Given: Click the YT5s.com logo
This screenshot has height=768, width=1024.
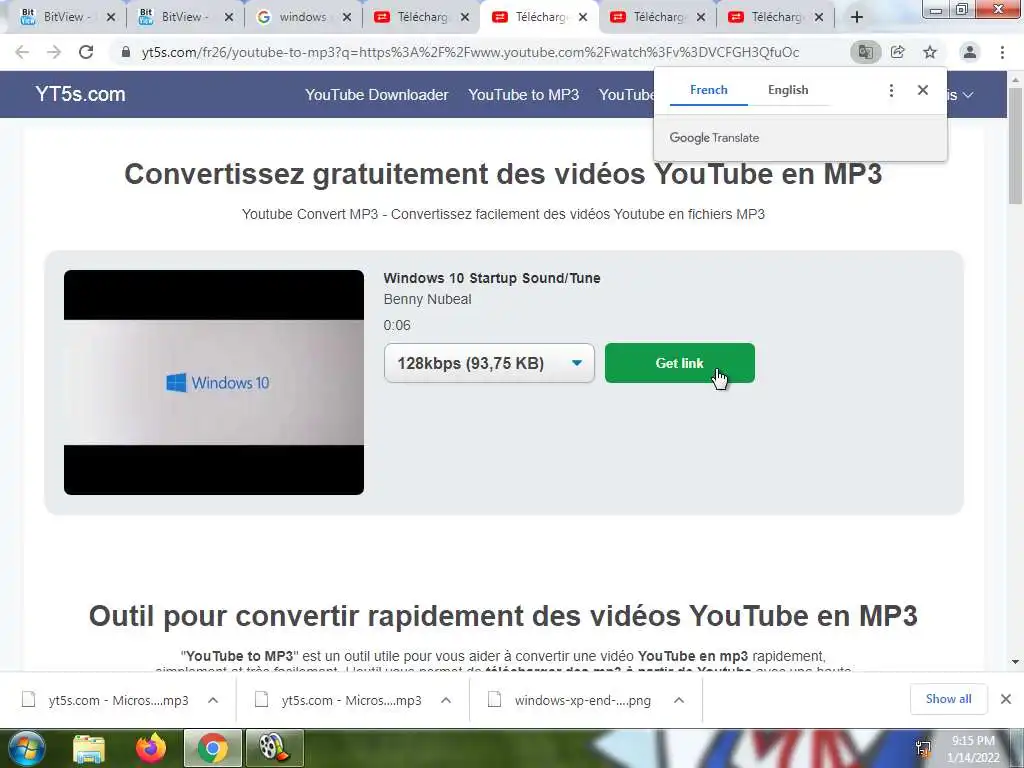Looking at the screenshot, I should [80, 94].
